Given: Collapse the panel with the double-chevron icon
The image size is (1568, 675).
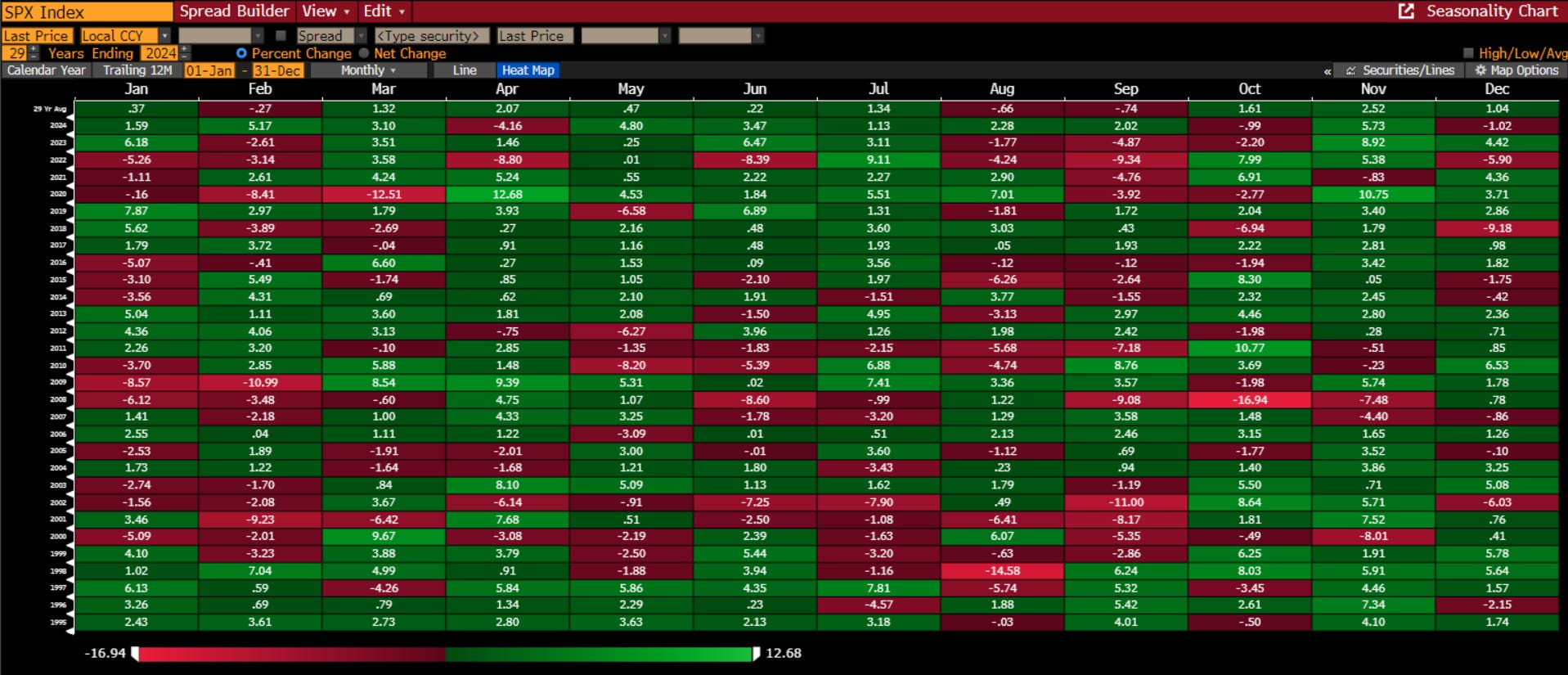Looking at the screenshot, I should [1328, 71].
